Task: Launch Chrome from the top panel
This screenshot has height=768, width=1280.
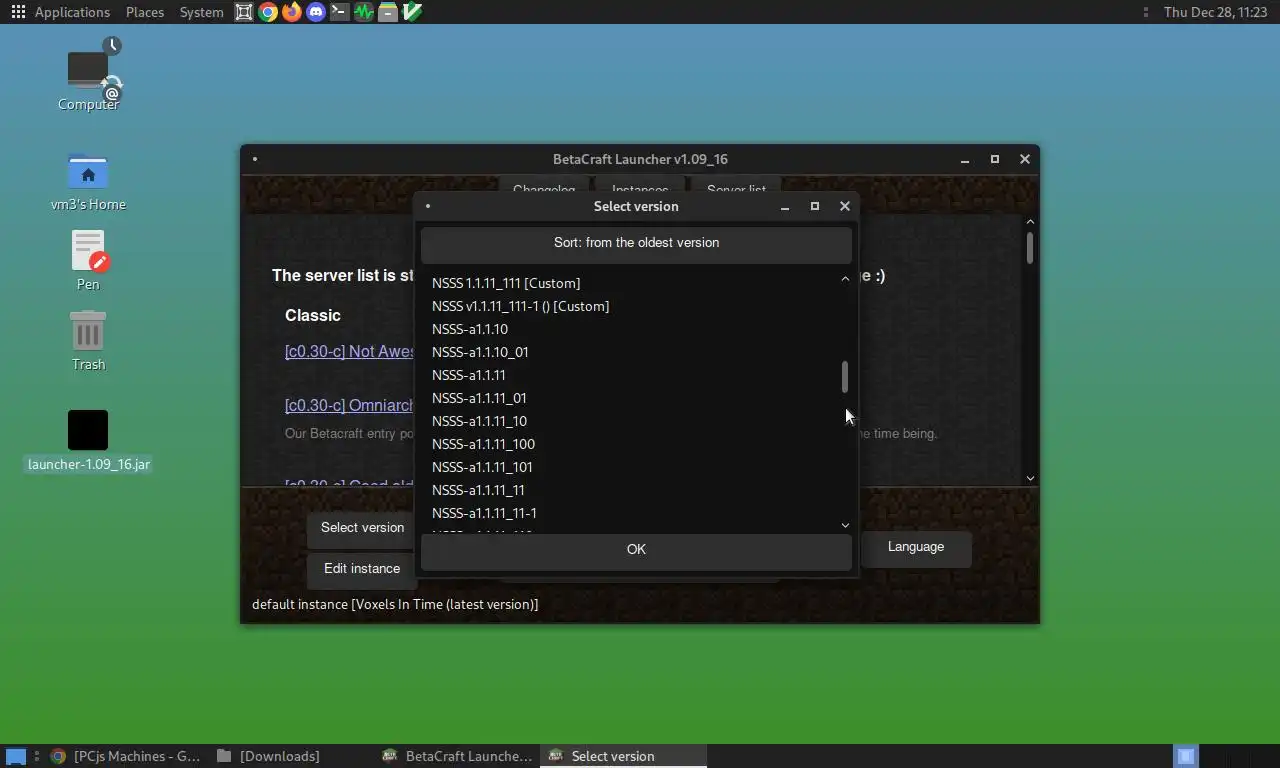Action: (267, 12)
